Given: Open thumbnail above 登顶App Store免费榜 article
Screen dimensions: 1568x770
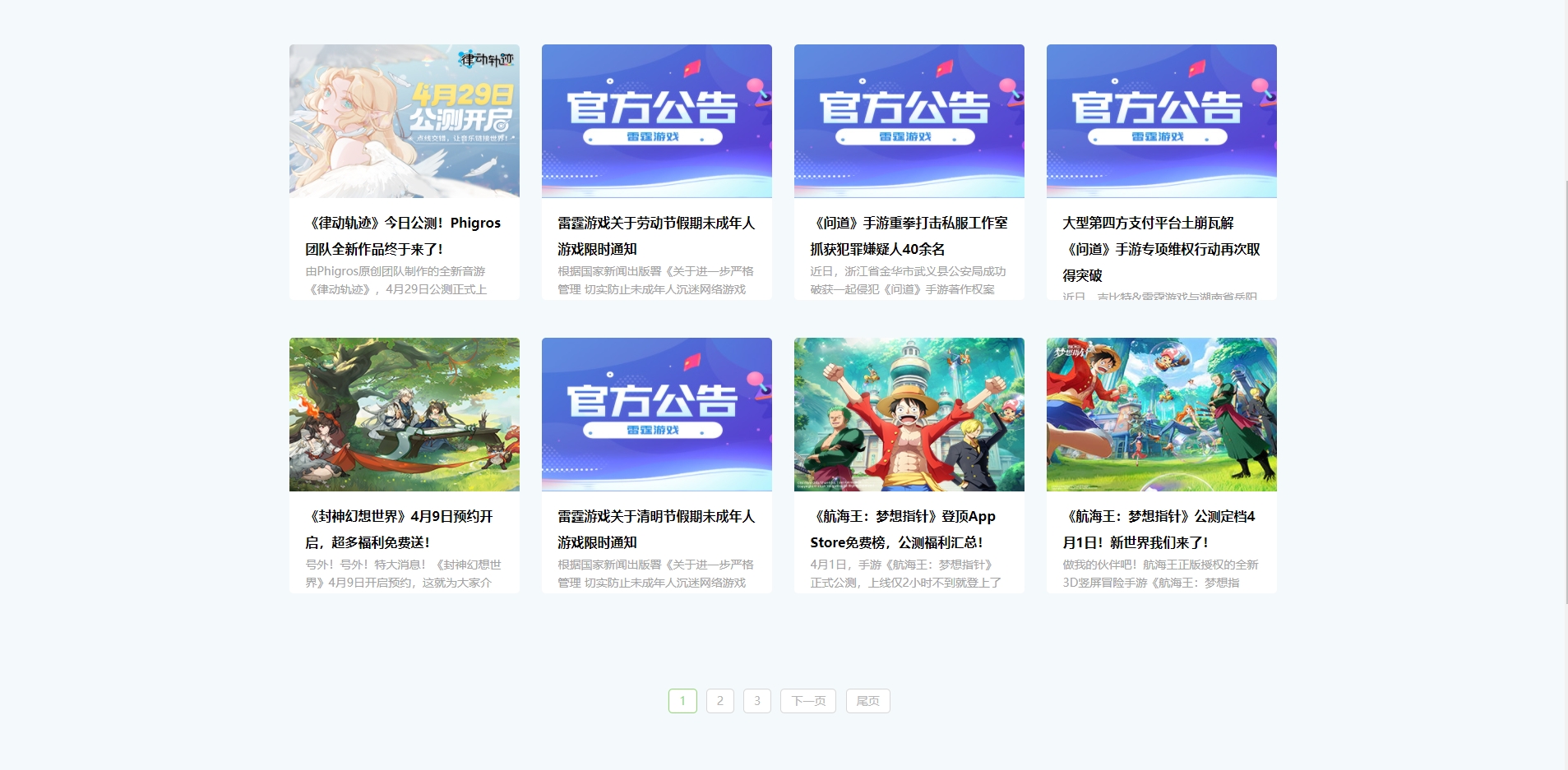Looking at the screenshot, I should pyautogui.click(x=909, y=414).
